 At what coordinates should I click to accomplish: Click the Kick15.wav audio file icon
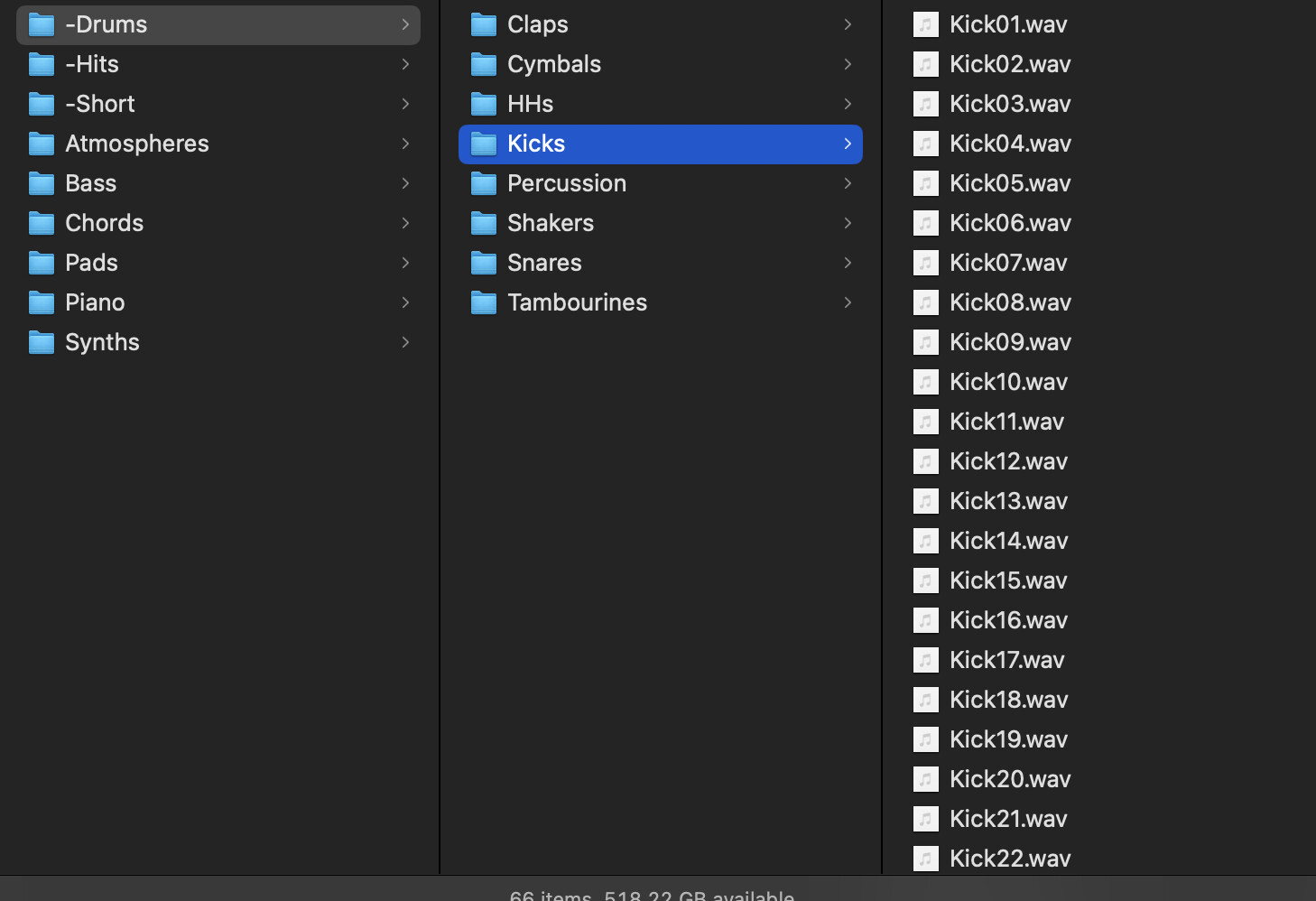coord(926,581)
